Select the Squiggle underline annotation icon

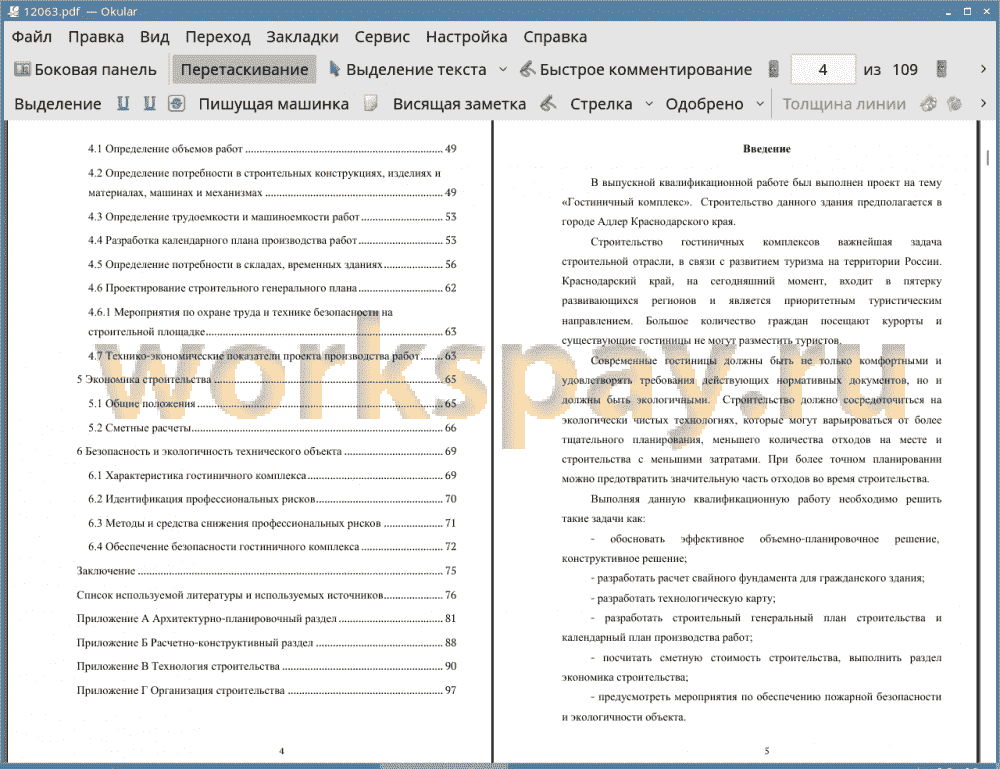pyautogui.click(x=149, y=103)
